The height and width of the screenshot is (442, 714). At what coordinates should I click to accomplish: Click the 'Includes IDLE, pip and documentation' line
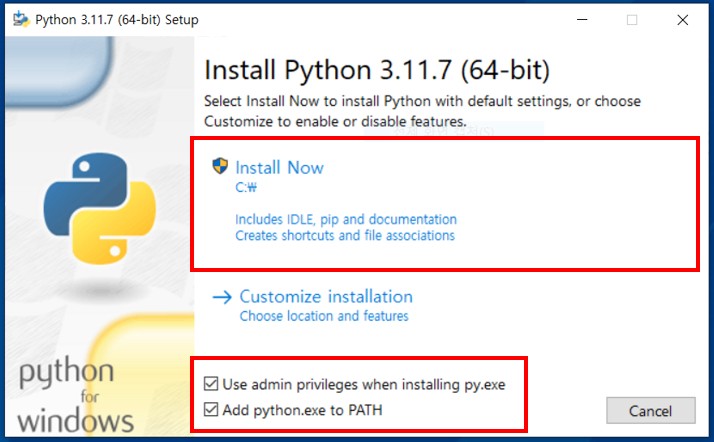346,219
